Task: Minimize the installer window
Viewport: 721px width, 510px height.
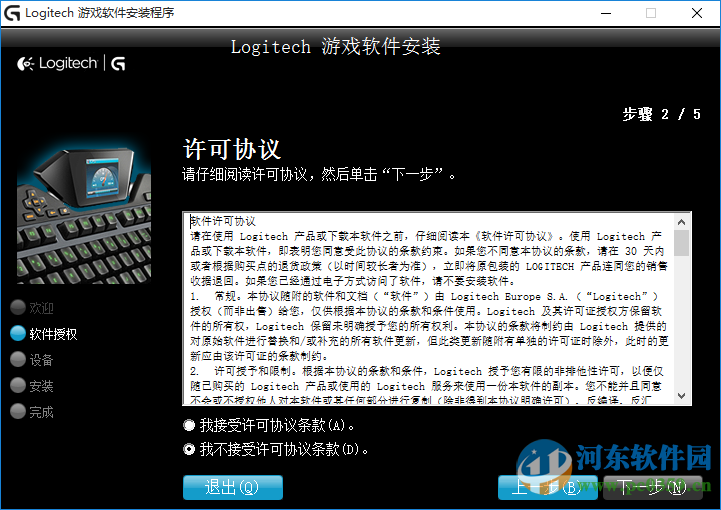Action: [606, 13]
